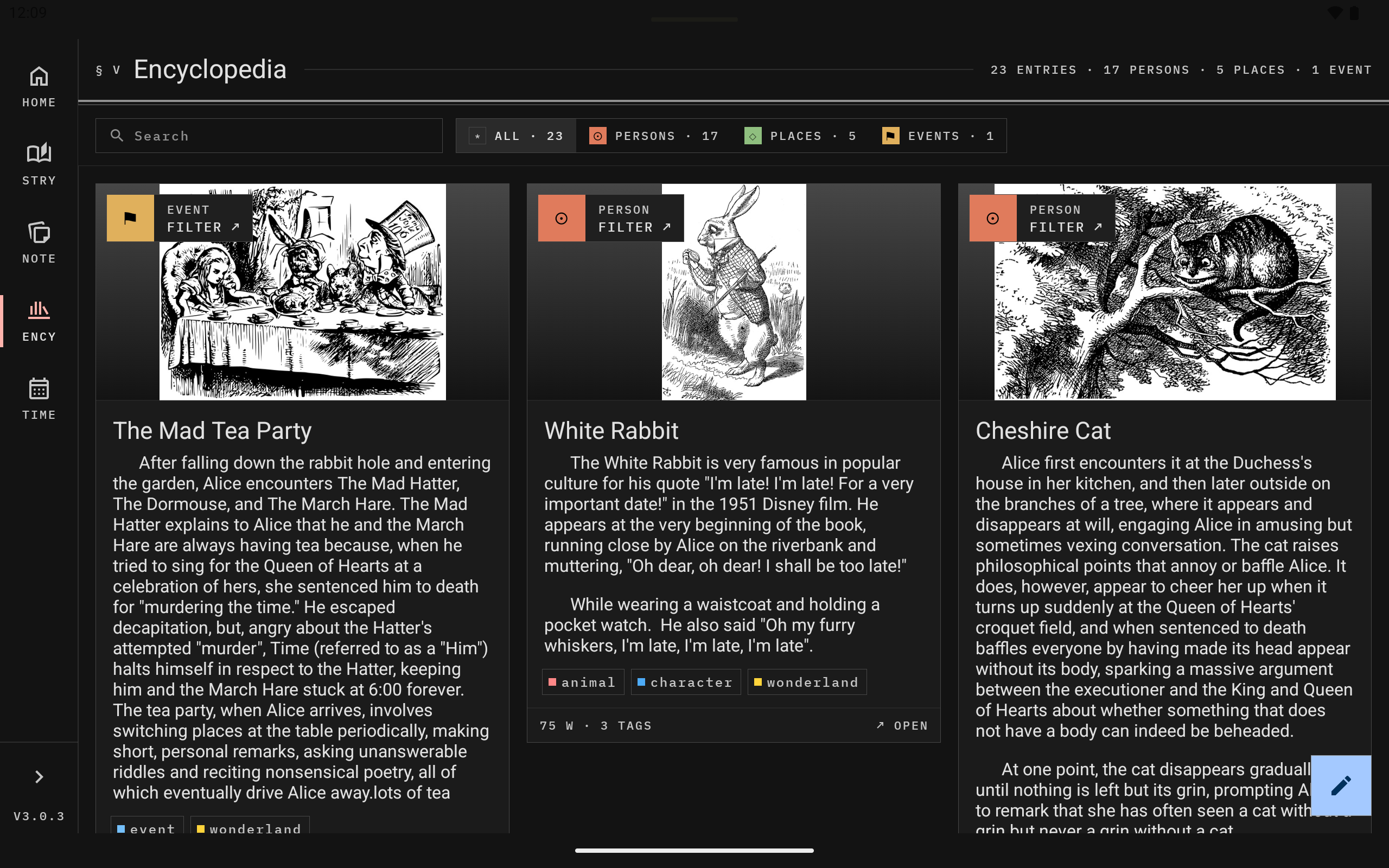This screenshot has width=1389, height=868.
Task: Click the orange Persons filter icon
Action: point(597,136)
